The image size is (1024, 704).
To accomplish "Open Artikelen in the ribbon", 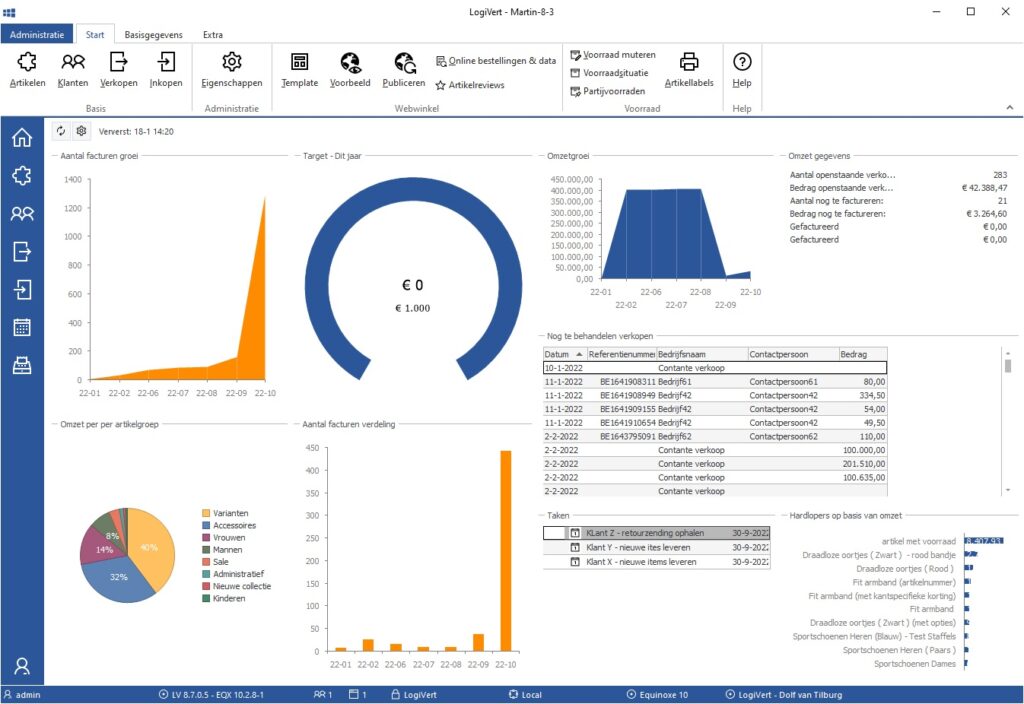I will point(27,70).
